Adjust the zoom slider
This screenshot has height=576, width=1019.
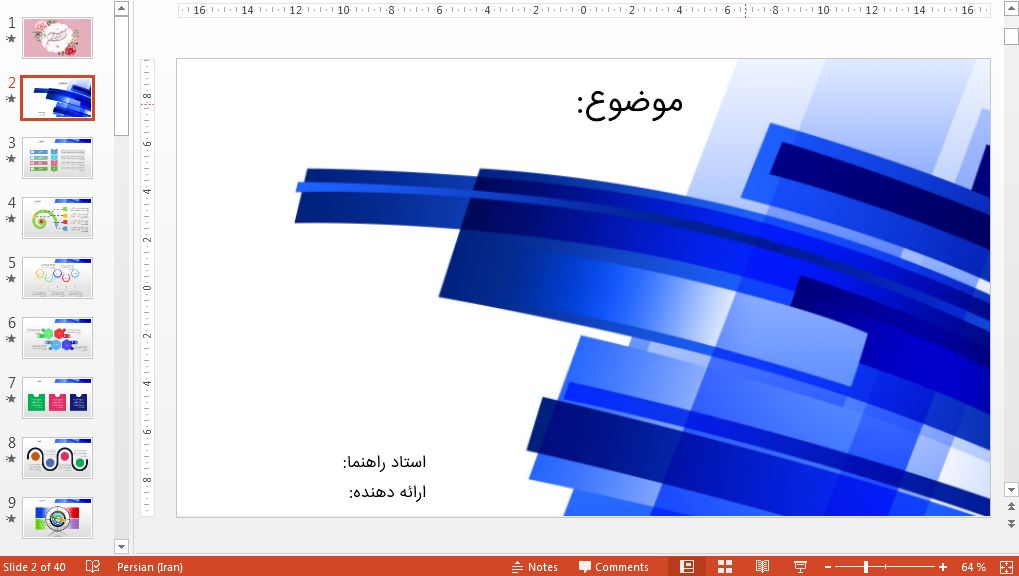pyautogui.click(x=866, y=566)
